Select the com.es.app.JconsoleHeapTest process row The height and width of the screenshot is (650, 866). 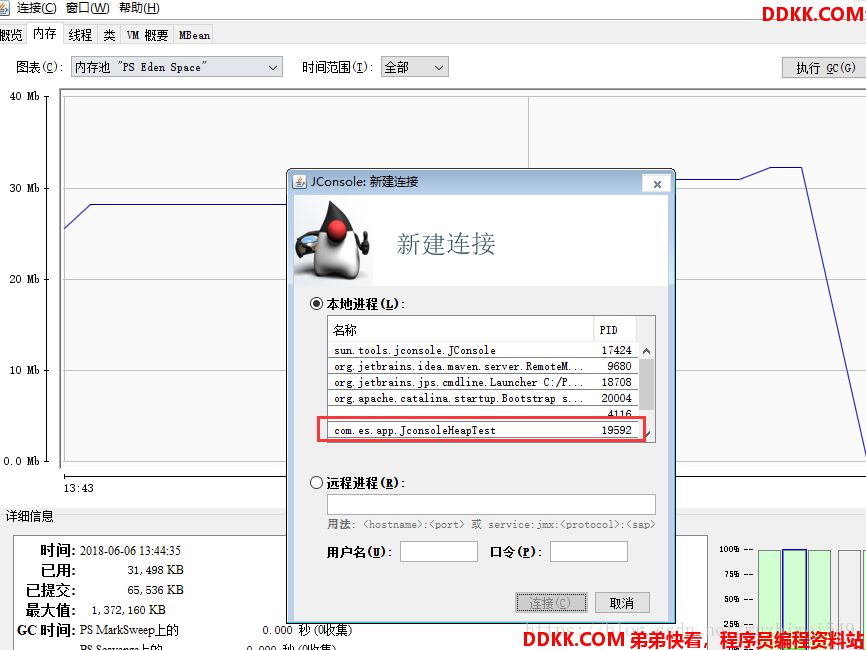483,430
